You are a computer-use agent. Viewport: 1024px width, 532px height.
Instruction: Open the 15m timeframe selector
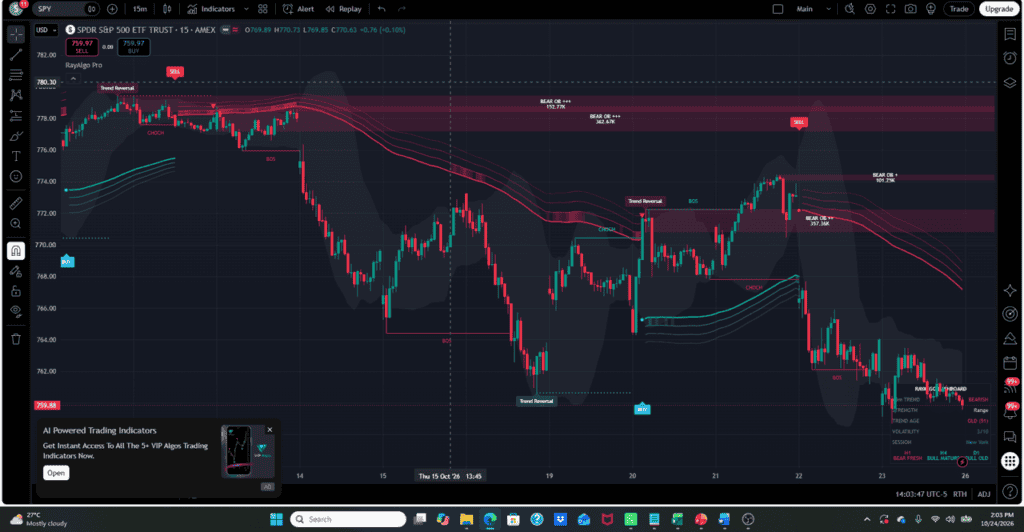coord(140,8)
